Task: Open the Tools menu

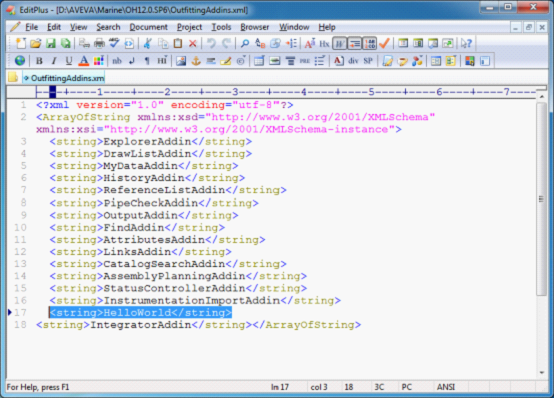Action: (221, 27)
